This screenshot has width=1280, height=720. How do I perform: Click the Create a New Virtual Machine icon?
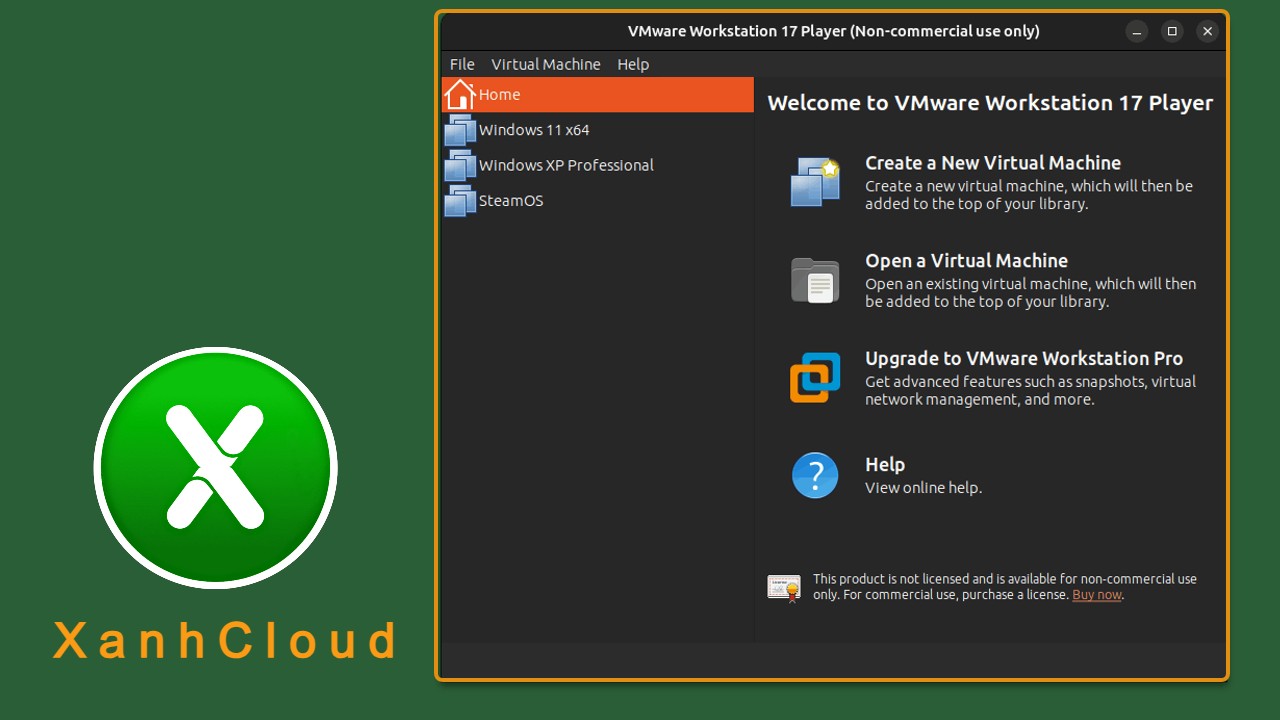[x=815, y=182]
